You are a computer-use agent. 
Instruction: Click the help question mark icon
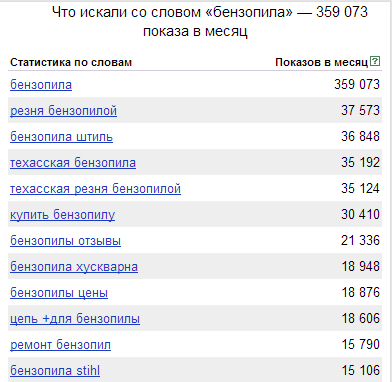(375, 61)
